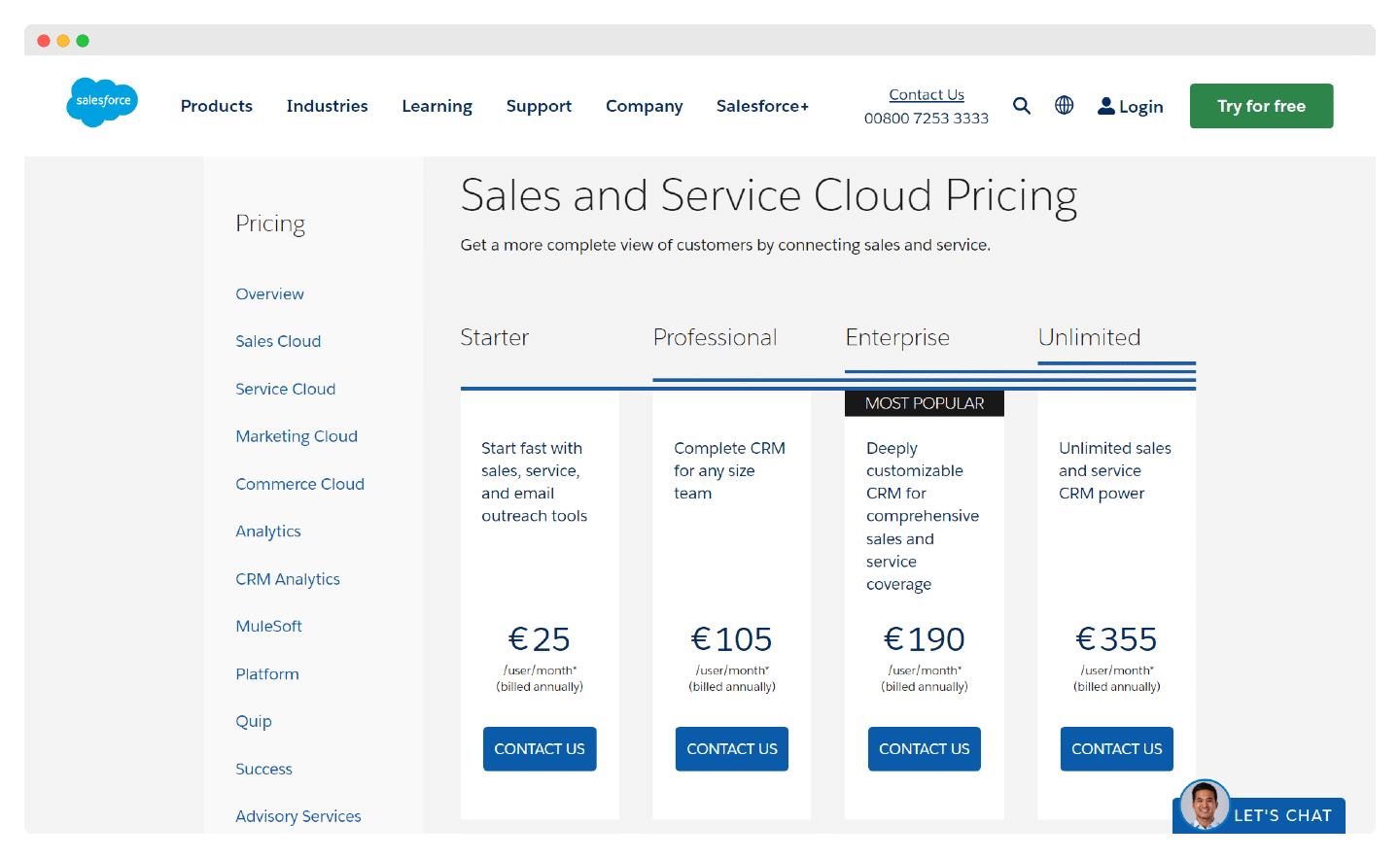
Task: Click the Most Popular badge
Action: pos(925,403)
